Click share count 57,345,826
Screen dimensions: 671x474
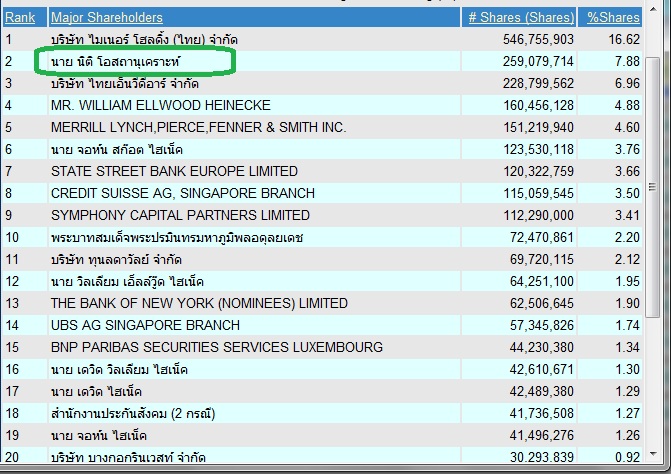tap(541, 325)
